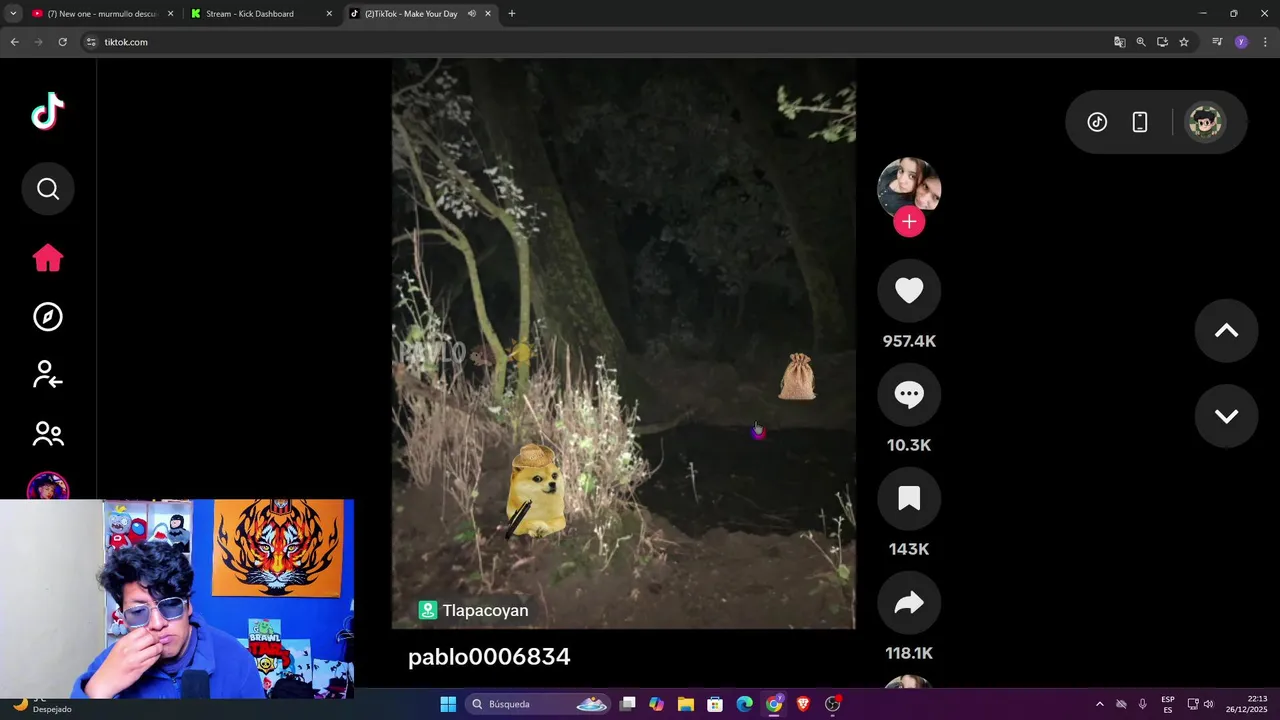Screen dimensions: 1280x720
Task: Go to next video with down arrow
Action: [1226, 416]
